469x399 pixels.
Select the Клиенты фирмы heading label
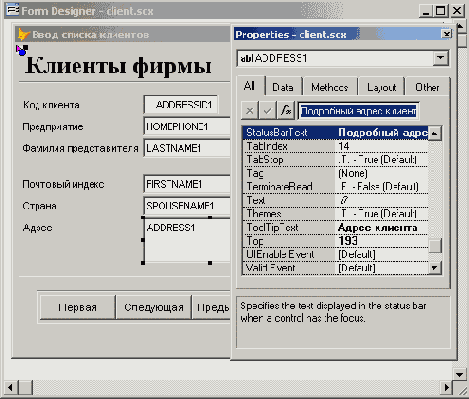118,65
